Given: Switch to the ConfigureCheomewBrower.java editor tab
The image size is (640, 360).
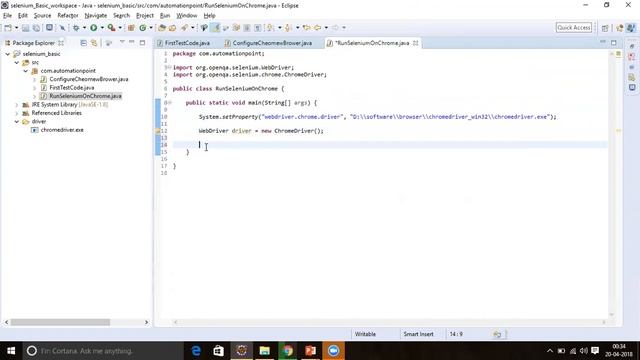Looking at the screenshot, I should click(x=272, y=43).
